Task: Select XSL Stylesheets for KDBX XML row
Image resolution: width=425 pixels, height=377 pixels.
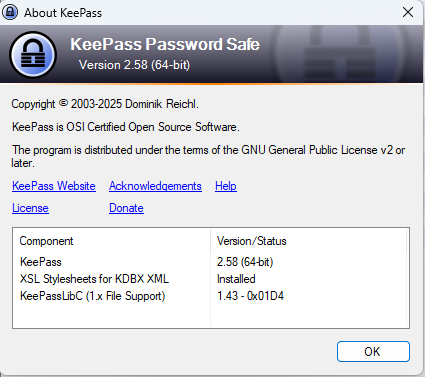Action: (x=211, y=279)
